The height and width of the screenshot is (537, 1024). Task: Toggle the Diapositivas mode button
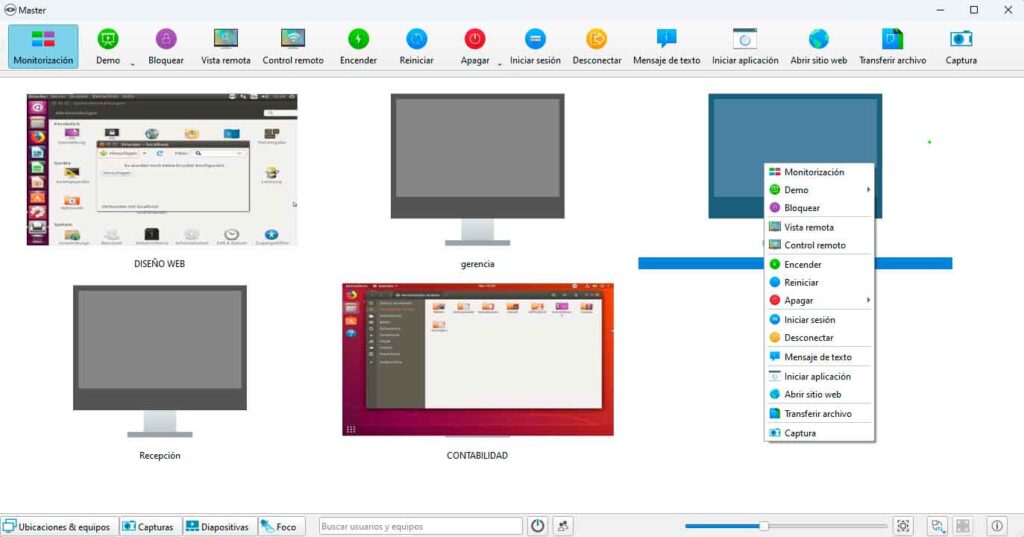[217, 526]
